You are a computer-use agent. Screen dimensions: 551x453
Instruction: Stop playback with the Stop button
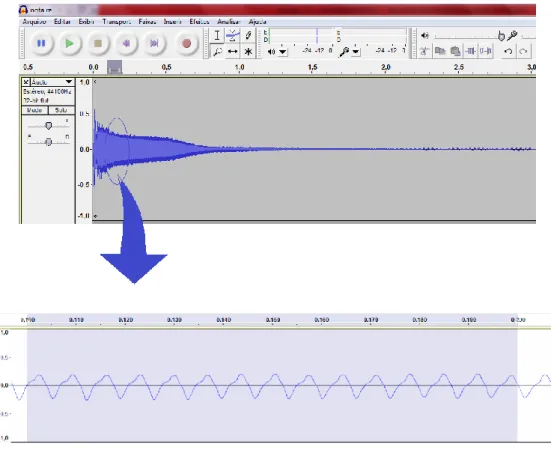click(x=98, y=43)
